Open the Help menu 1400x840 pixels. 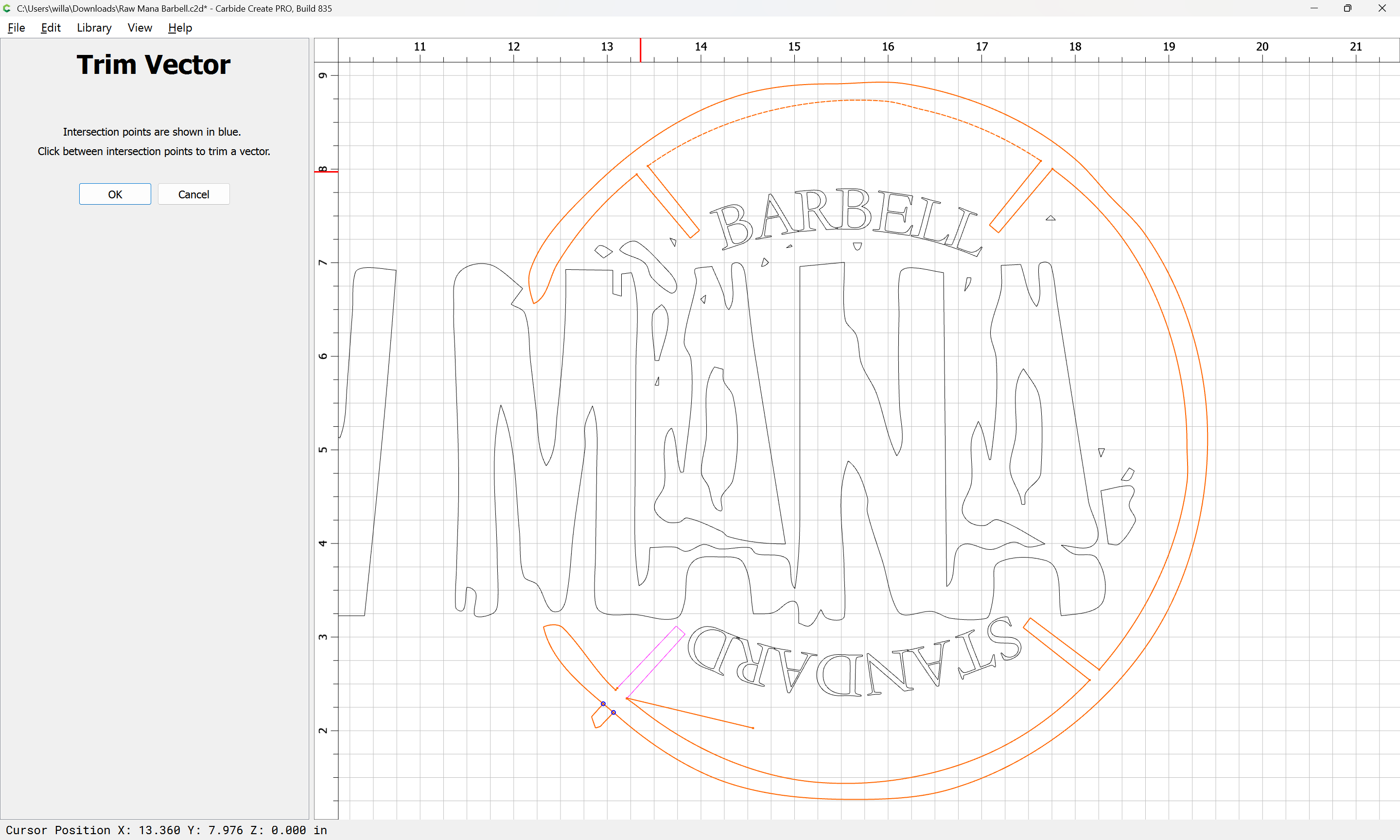[180, 28]
